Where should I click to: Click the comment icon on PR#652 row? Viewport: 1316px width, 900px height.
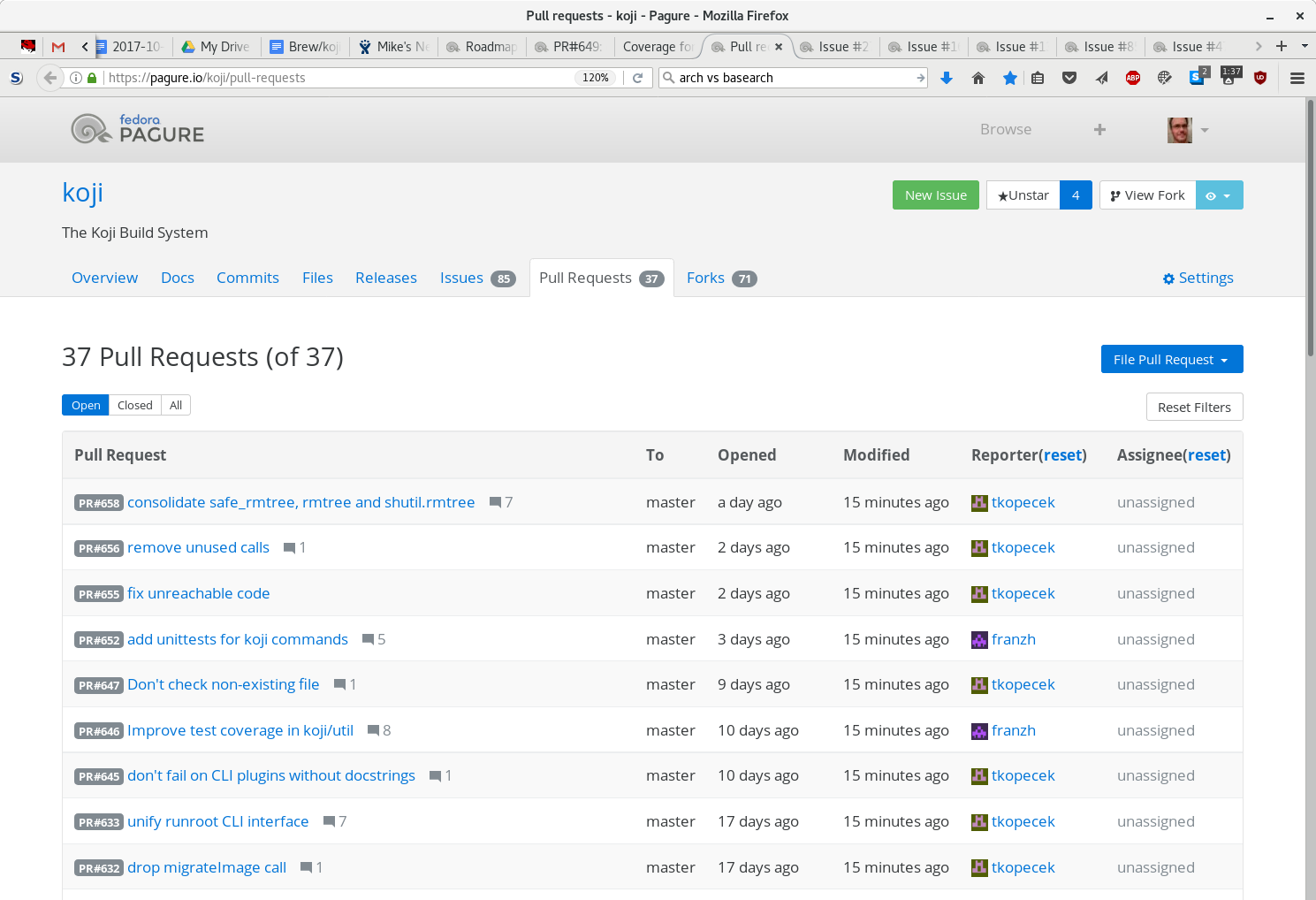[368, 639]
